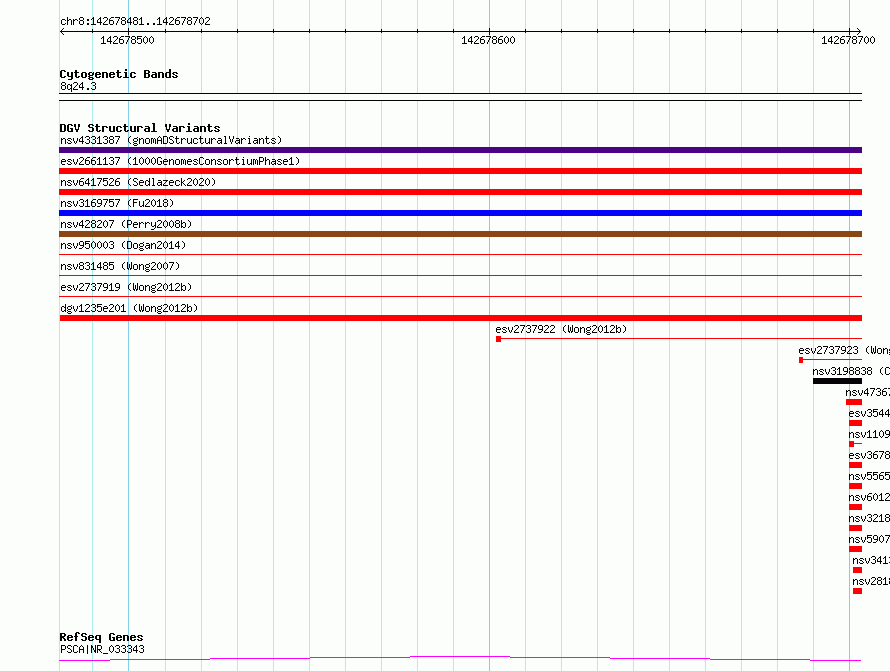Click the nsv3198838 variant label
This screenshot has height=671, width=890.
pos(851,371)
